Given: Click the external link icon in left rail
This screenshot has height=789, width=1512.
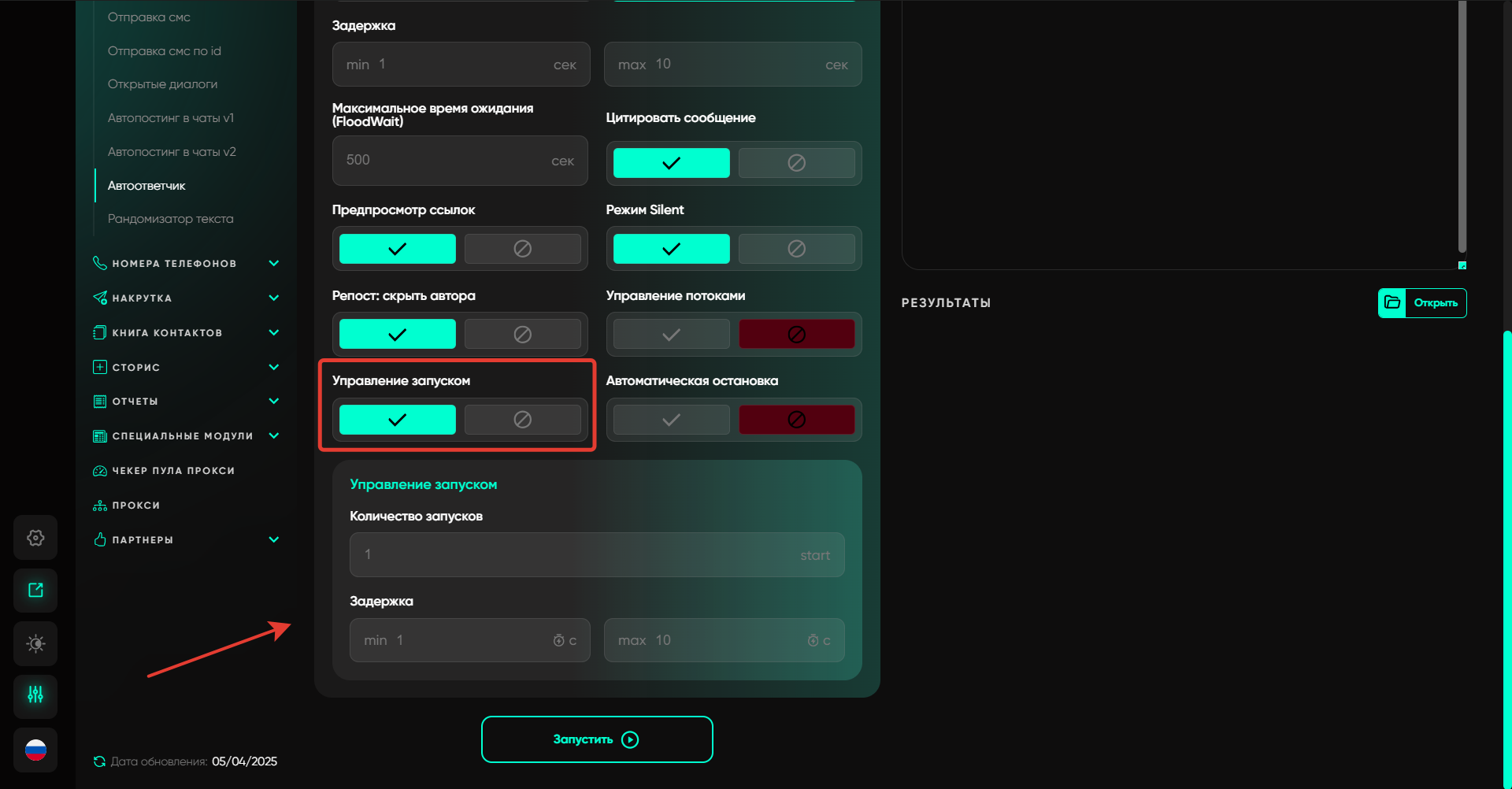Looking at the screenshot, I should tap(35, 591).
